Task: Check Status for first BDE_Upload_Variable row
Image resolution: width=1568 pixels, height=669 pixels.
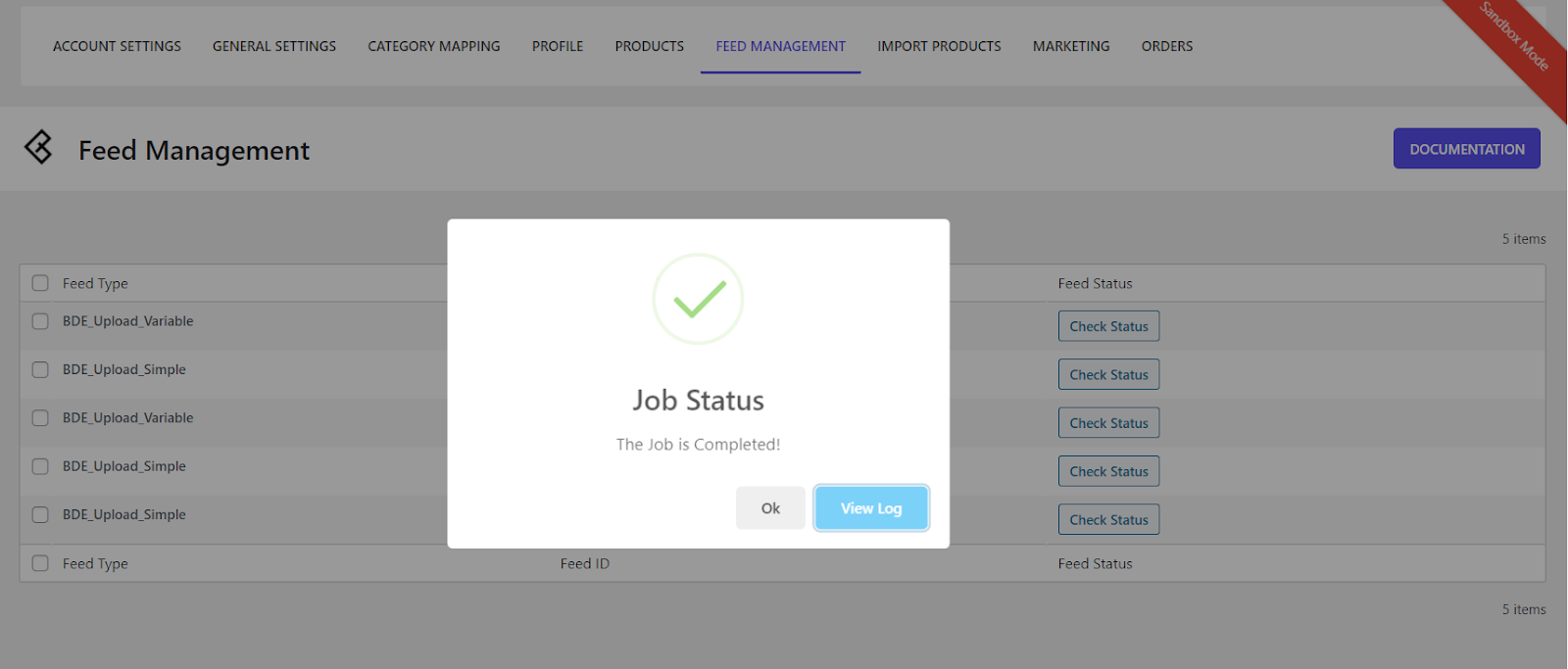Action: 1108,326
